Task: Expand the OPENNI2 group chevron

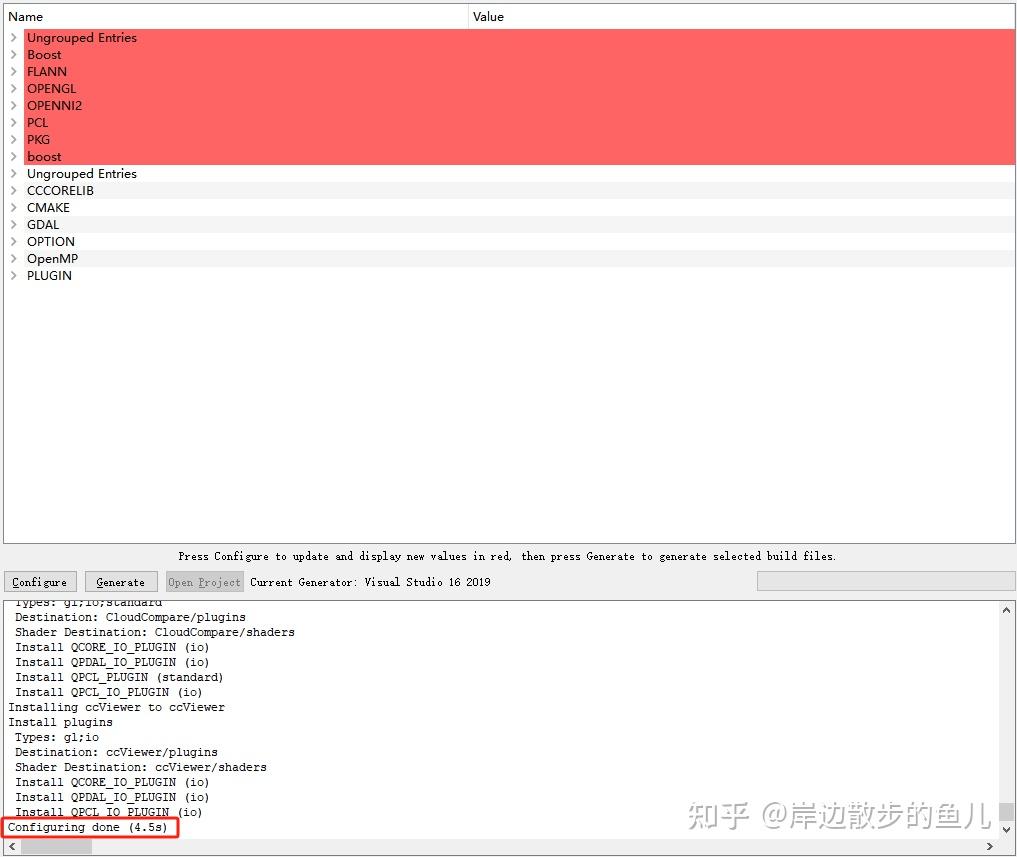Action: 14,105
